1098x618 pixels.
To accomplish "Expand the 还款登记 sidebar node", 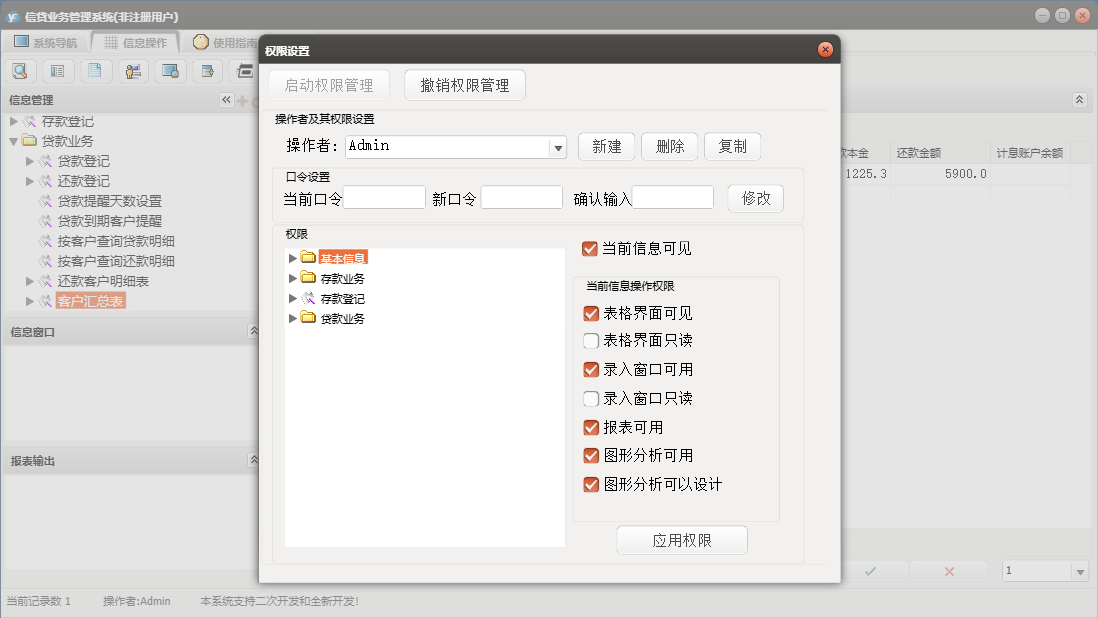I will tap(29, 181).
